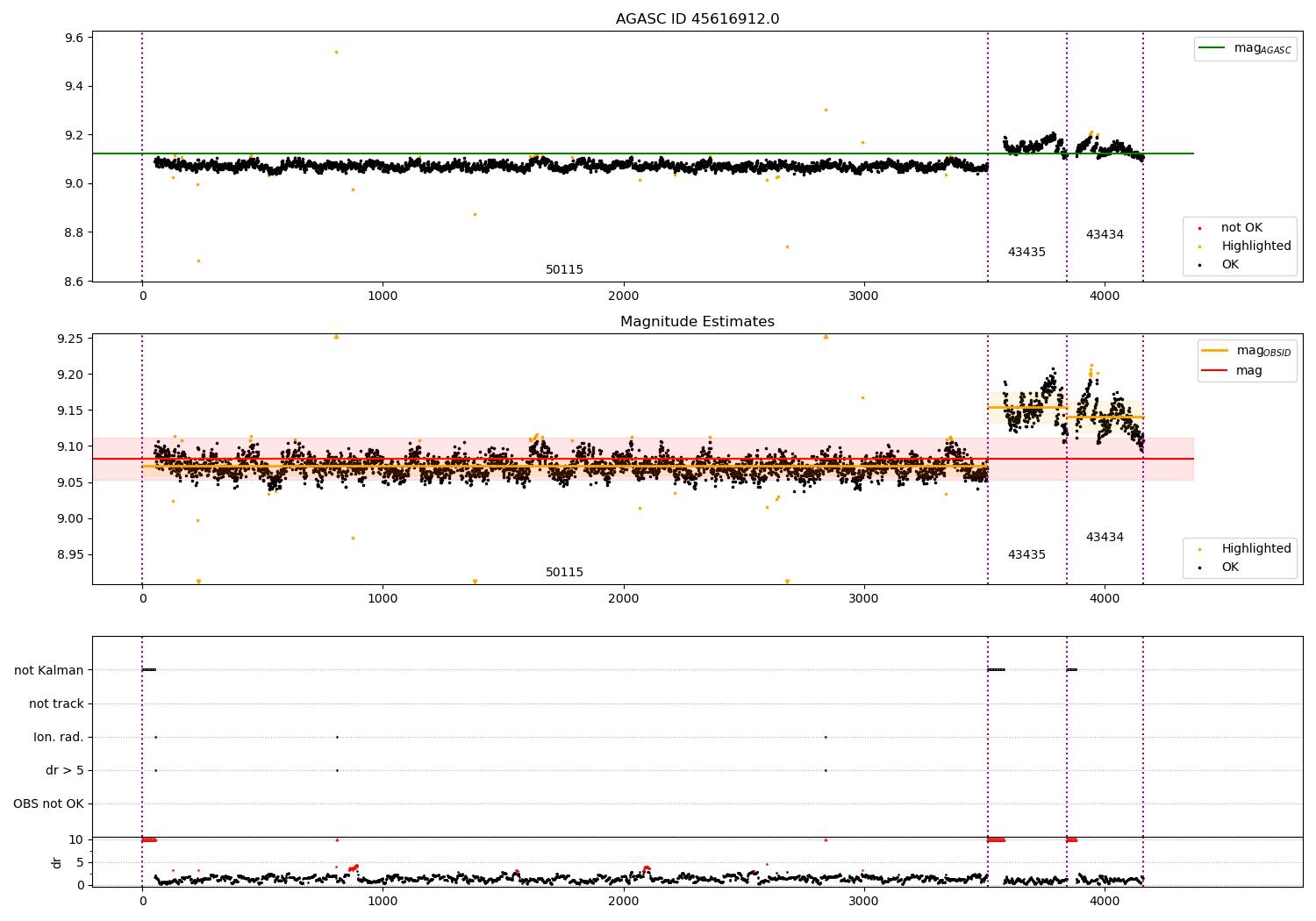
Task: Click obsid label 50115 in top plot
Action: [x=564, y=270]
